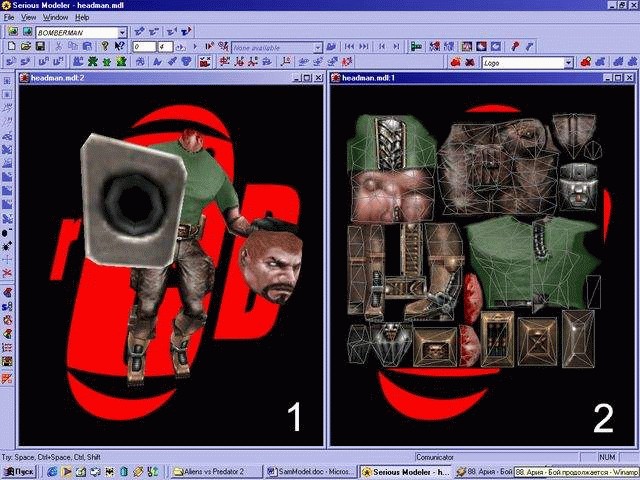
Task: Click the context help arrow-question icon
Action: [119, 47]
